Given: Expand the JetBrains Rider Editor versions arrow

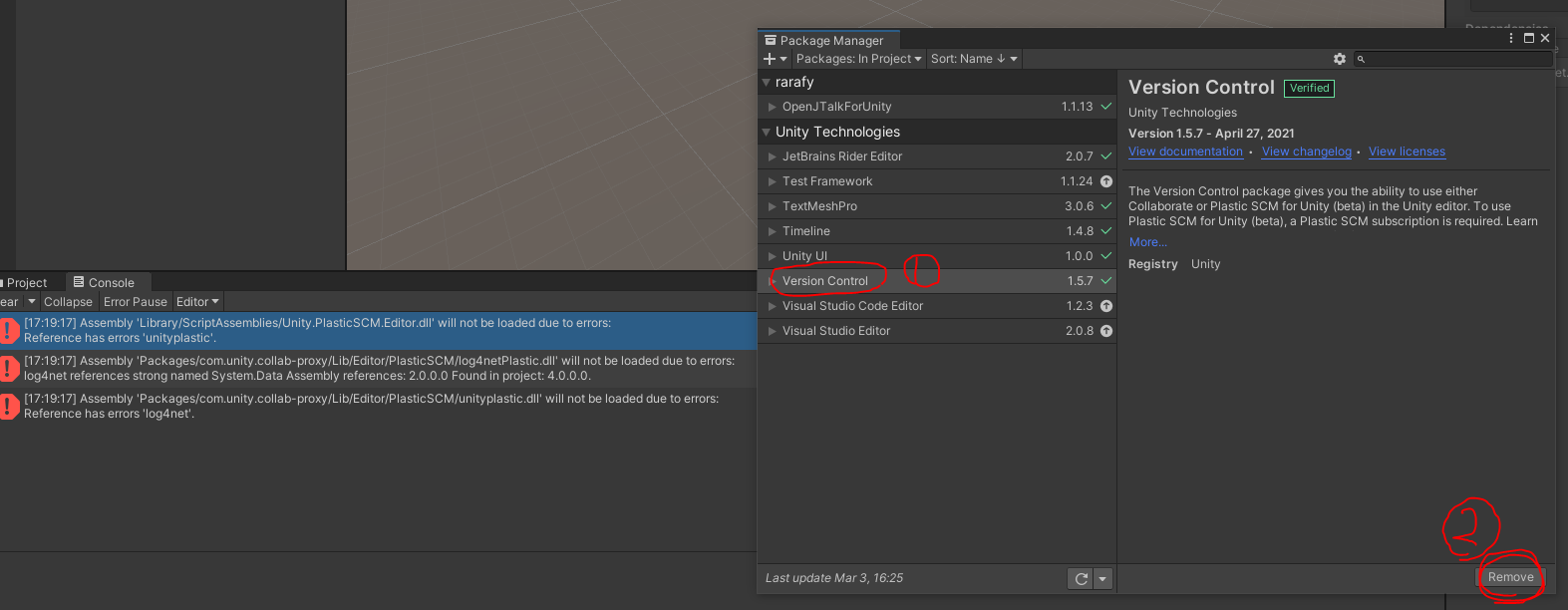Looking at the screenshot, I should point(772,156).
